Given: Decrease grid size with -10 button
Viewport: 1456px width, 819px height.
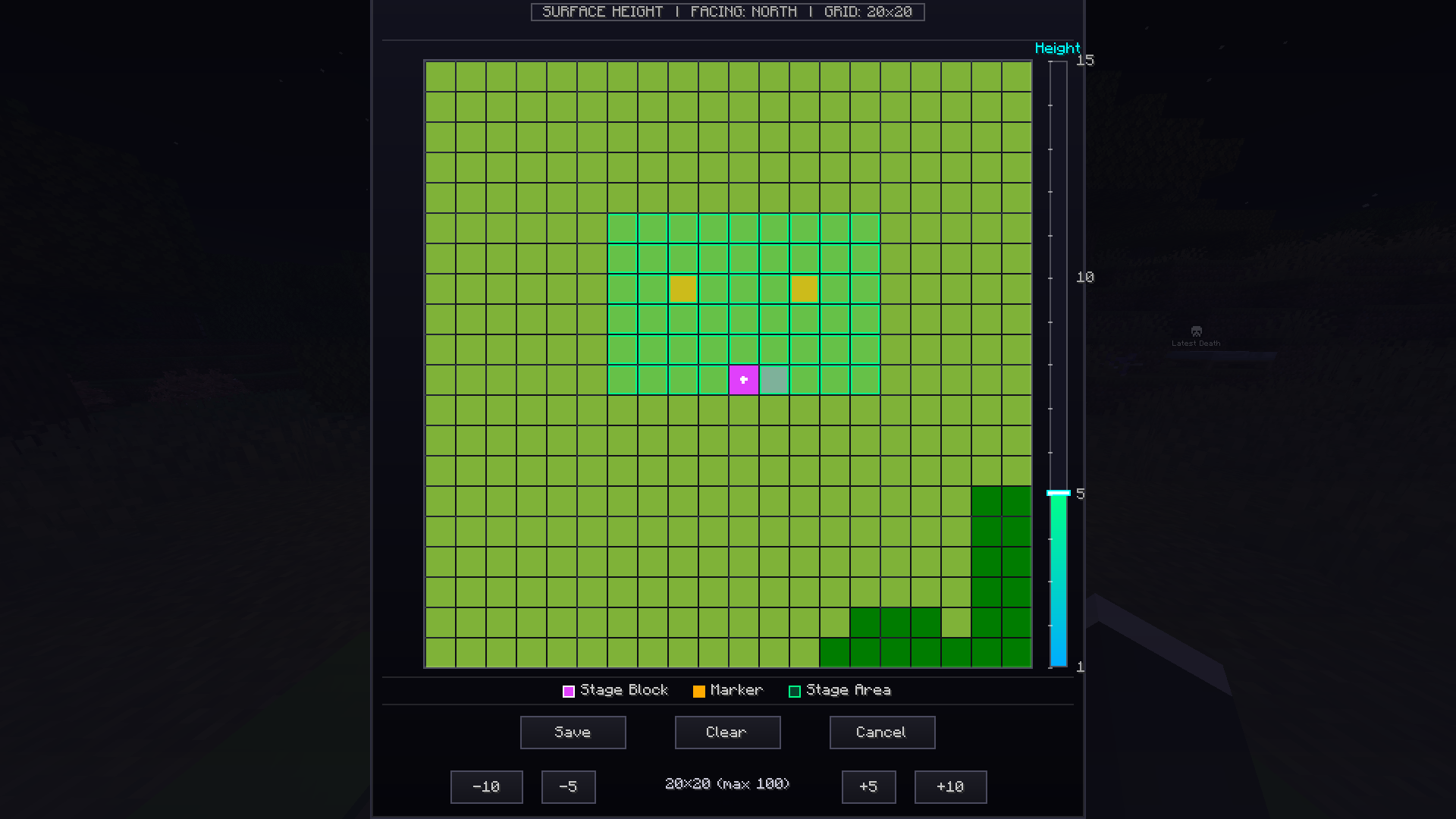Looking at the screenshot, I should (486, 787).
